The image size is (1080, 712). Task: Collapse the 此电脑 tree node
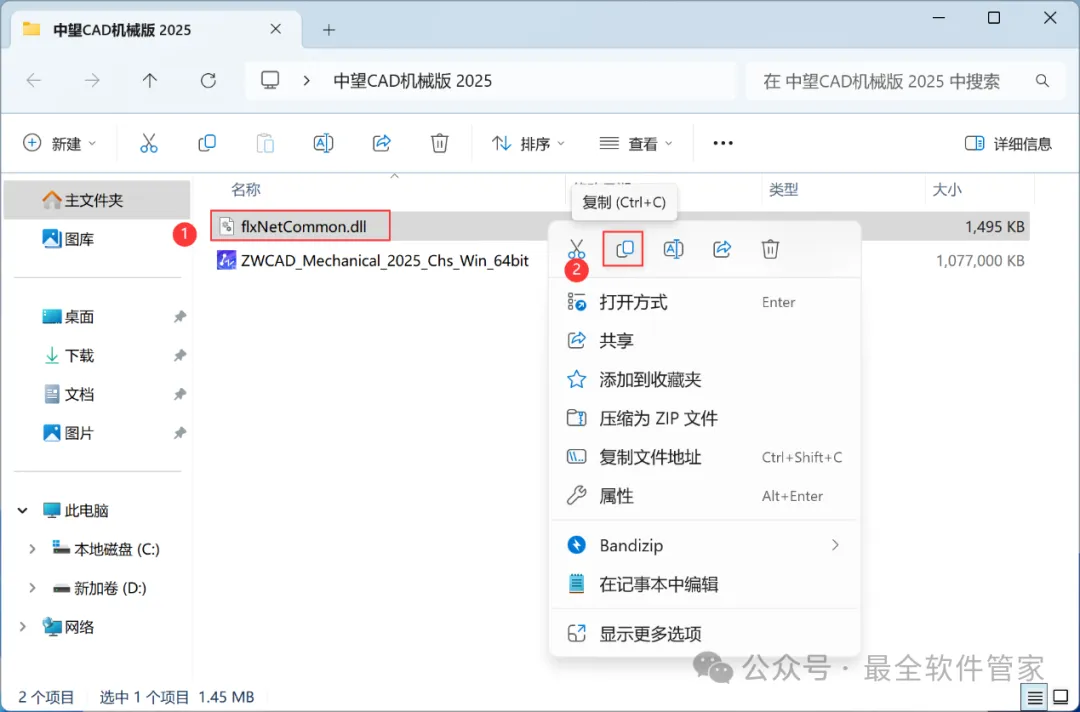[x=23, y=510]
